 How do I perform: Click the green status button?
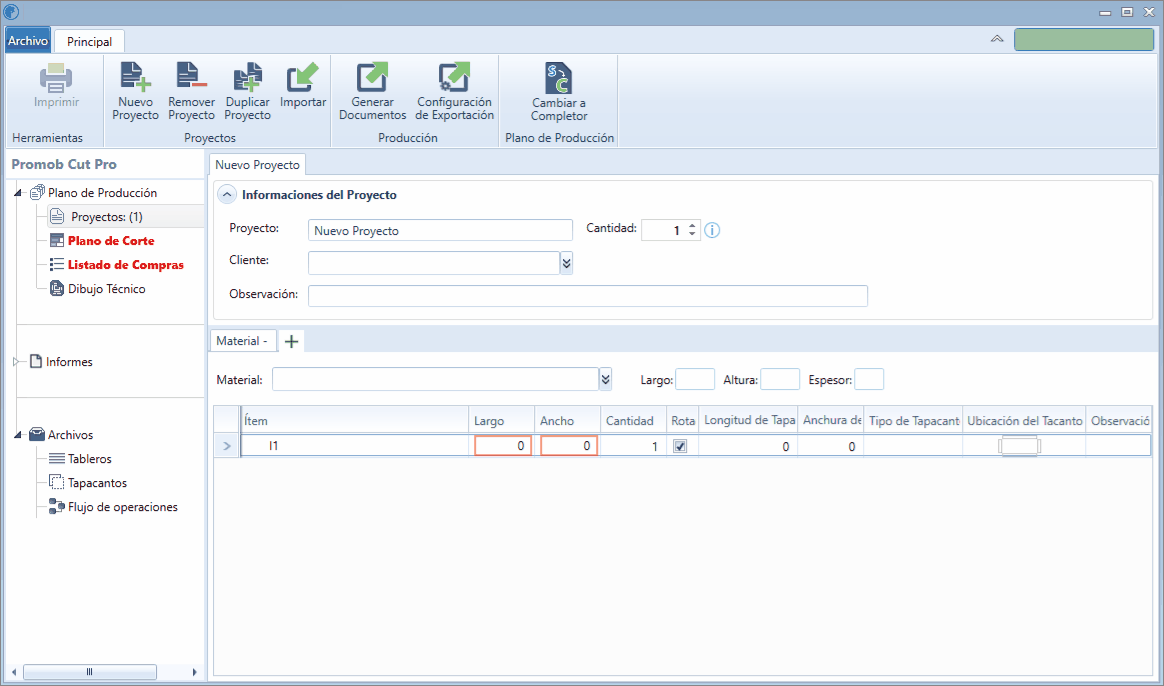(1084, 39)
